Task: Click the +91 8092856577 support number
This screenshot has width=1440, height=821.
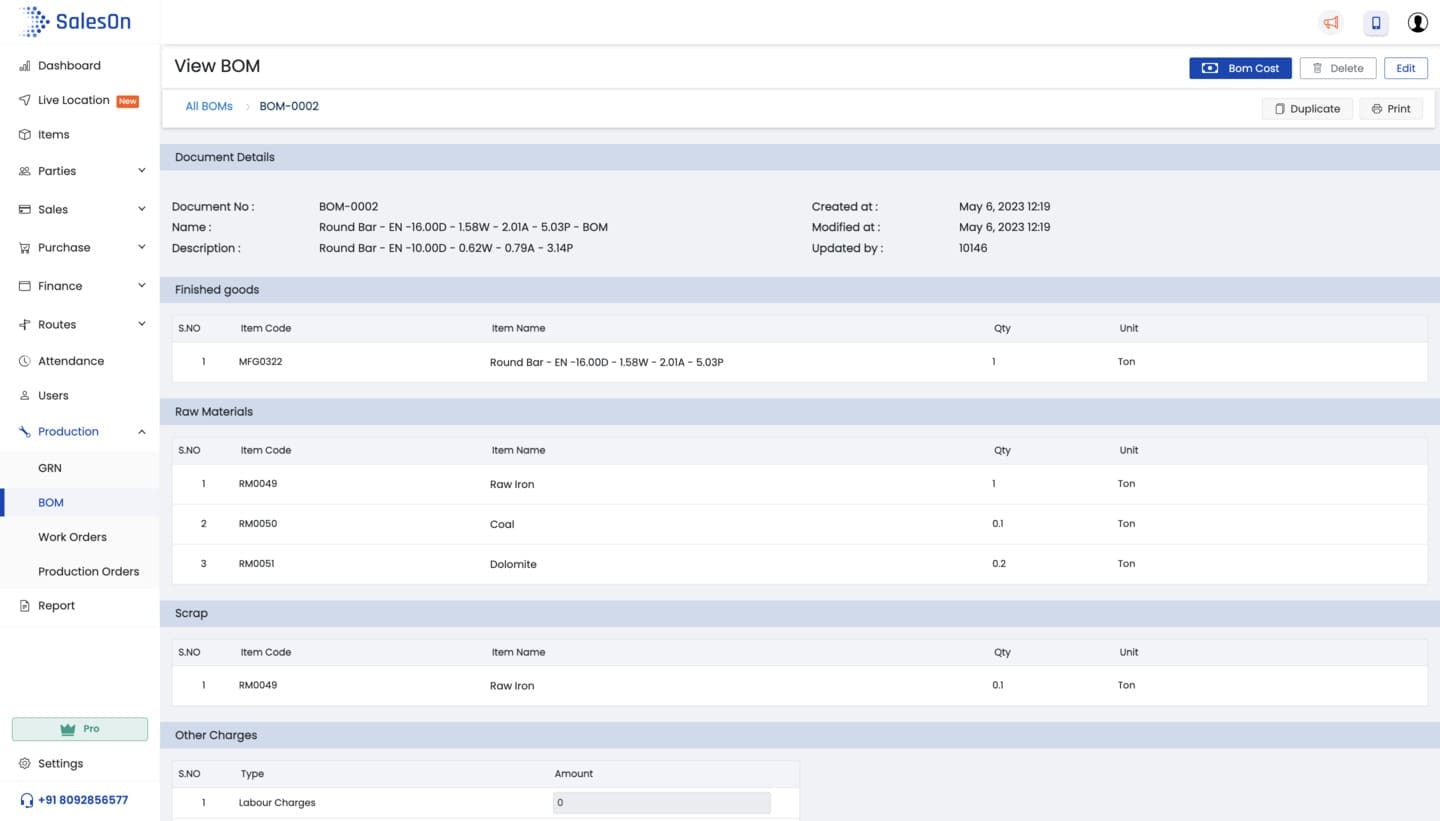Action: coord(83,800)
